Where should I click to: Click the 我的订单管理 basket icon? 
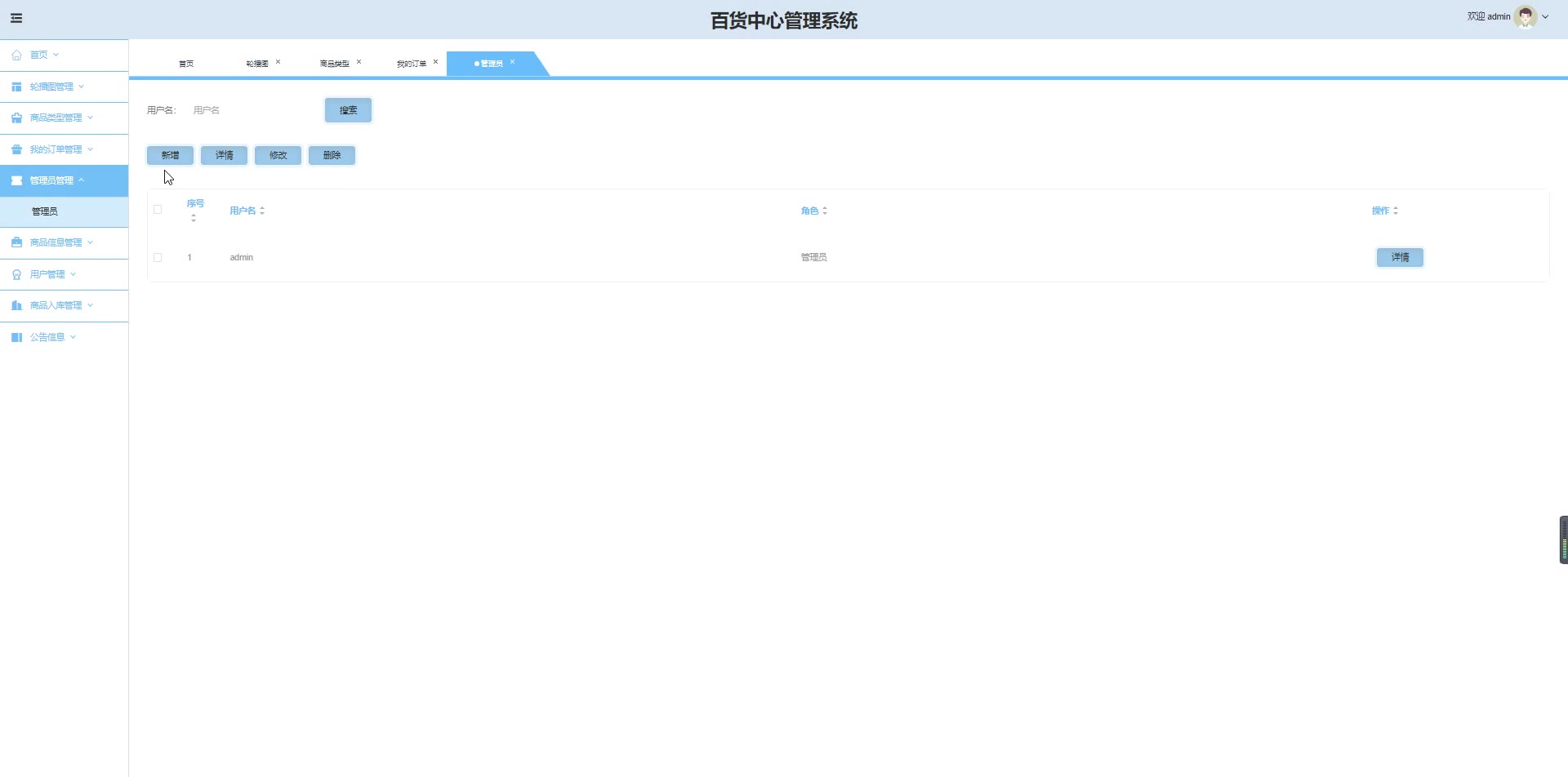(16, 149)
